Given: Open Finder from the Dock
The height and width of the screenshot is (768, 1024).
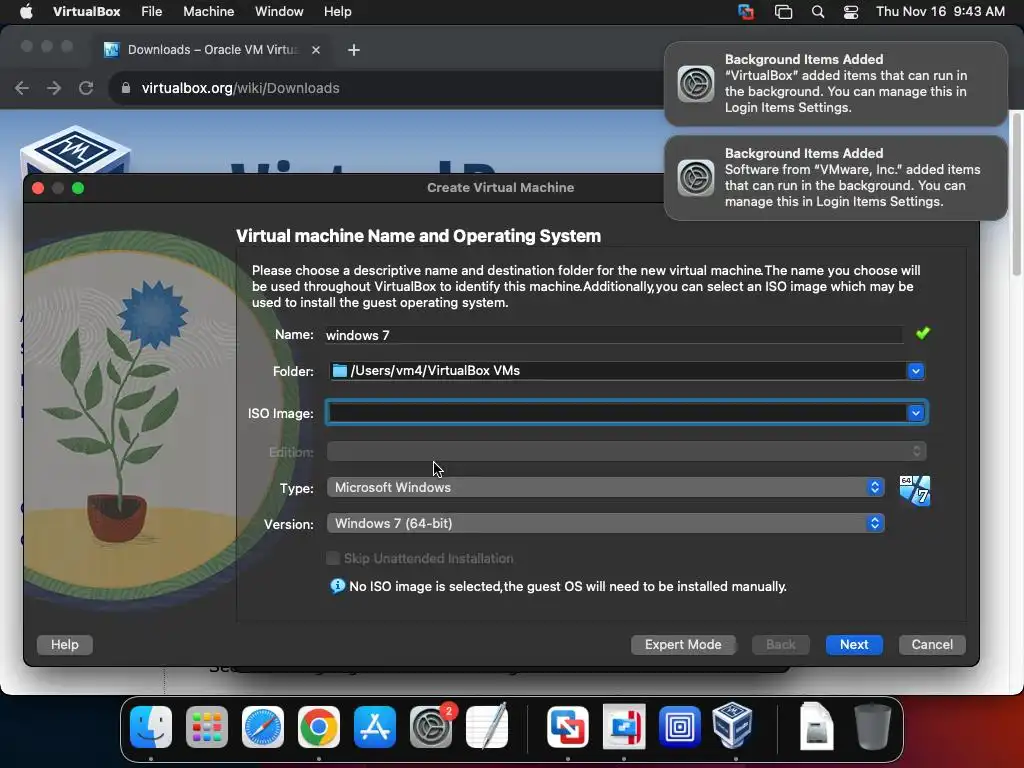Looking at the screenshot, I should tap(151, 727).
